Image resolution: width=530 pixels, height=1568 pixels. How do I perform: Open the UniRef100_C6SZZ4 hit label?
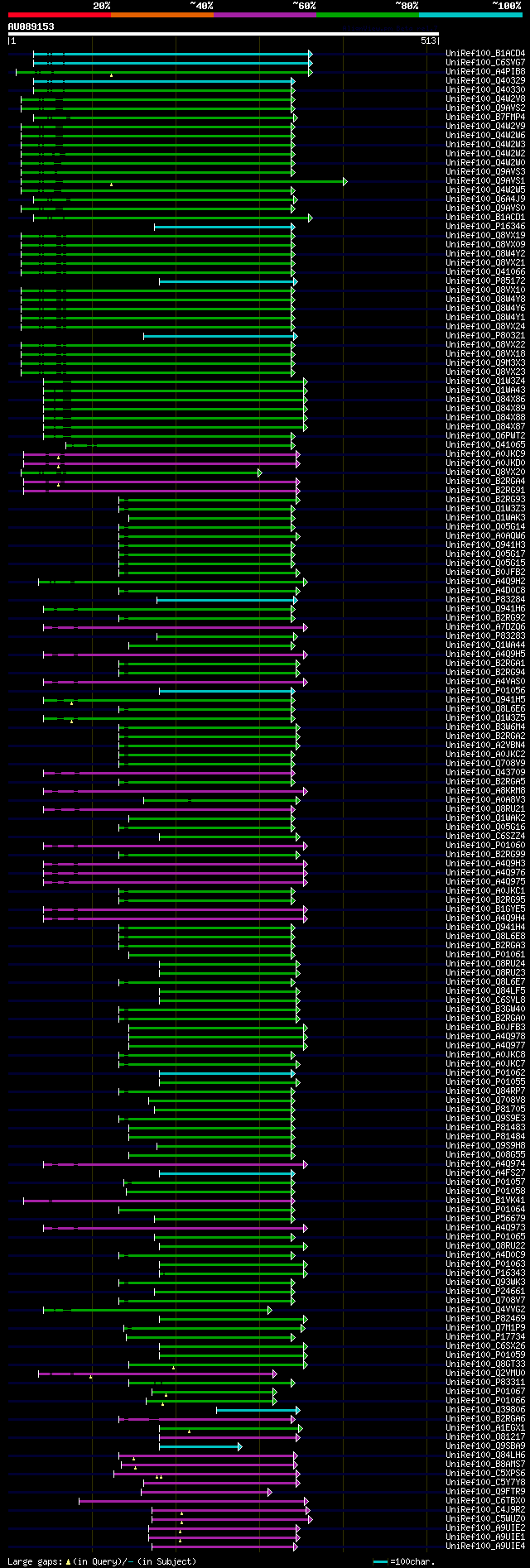click(485, 837)
